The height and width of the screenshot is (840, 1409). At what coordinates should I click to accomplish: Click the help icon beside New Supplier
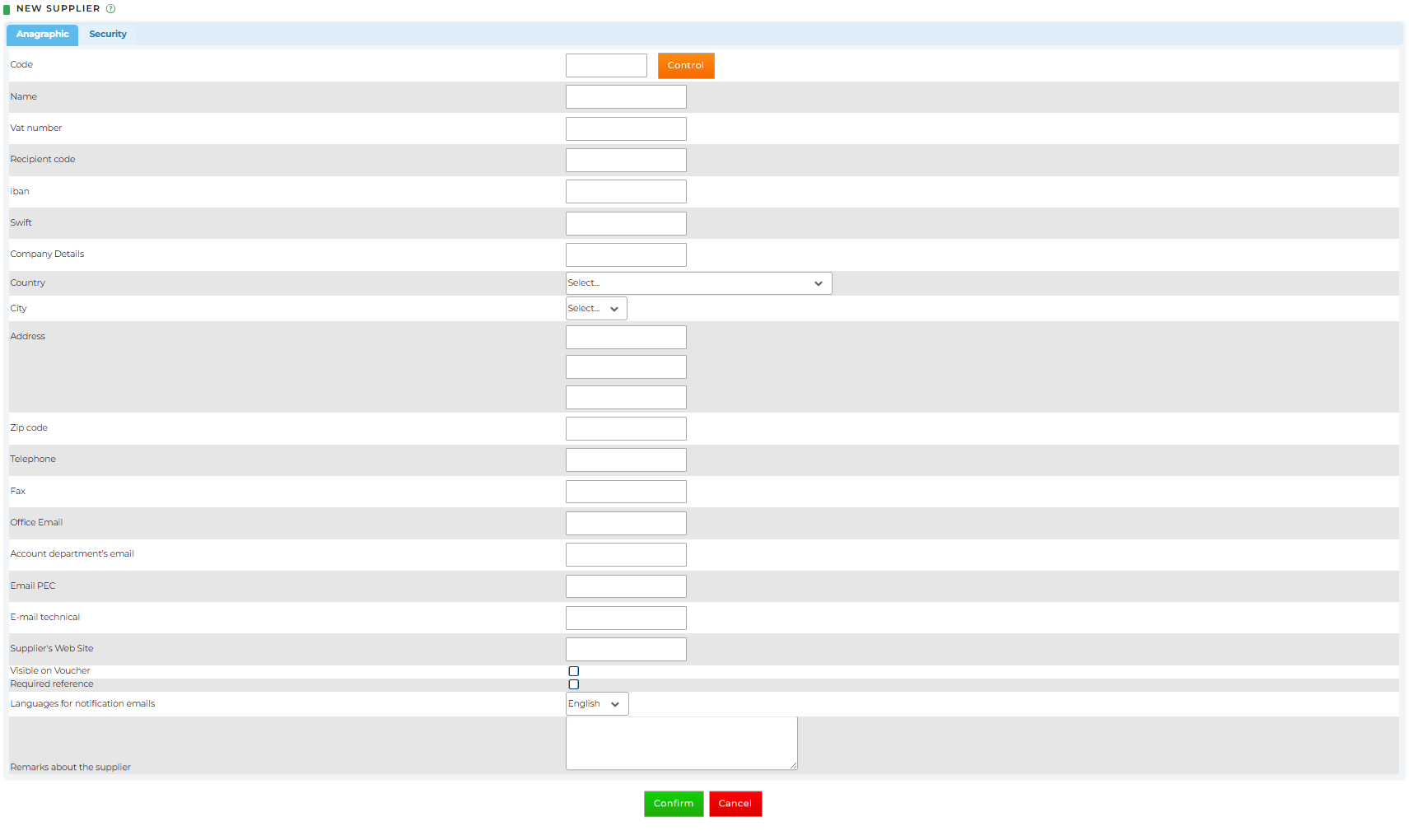(x=110, y=9)
